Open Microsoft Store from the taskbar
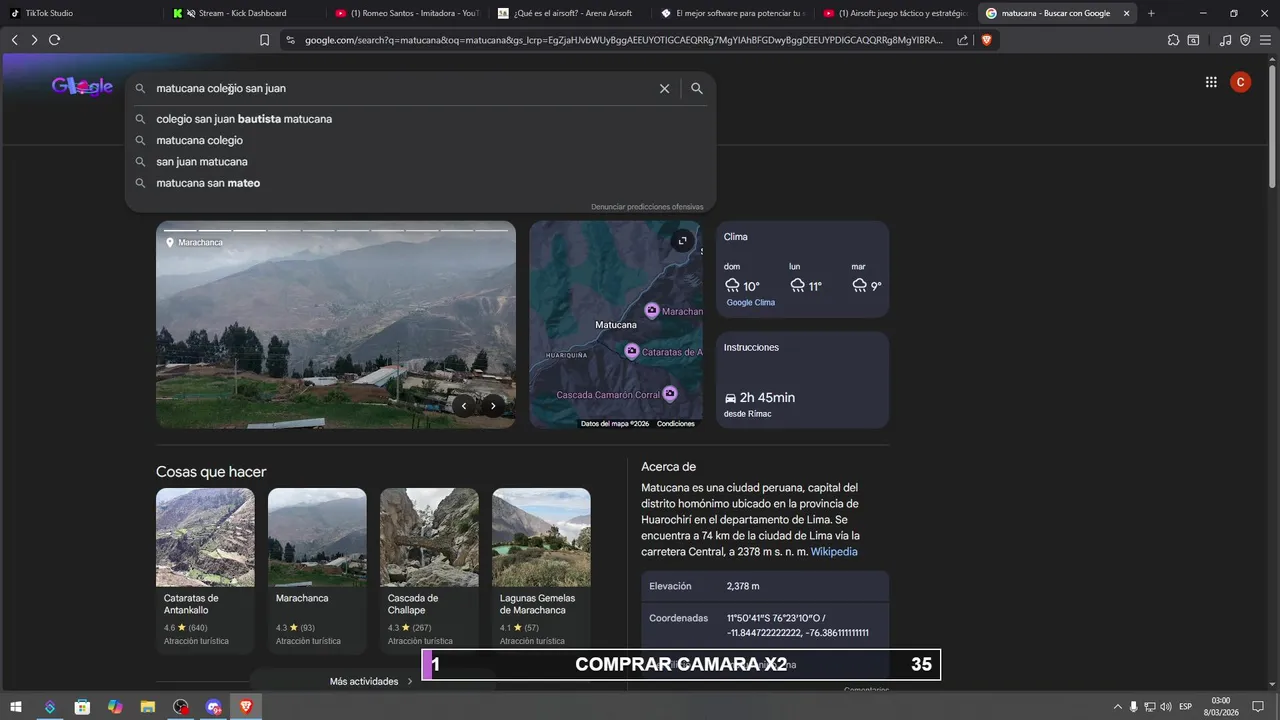Image resolution: width=1280 pixels, height=720 pixels. point(82,707)
